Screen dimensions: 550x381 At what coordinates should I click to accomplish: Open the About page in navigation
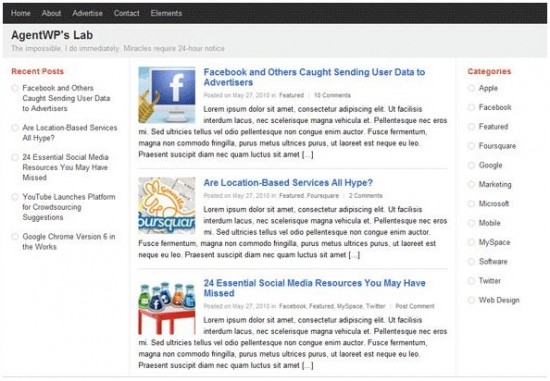pyautogui.click(x=51, y=13)
